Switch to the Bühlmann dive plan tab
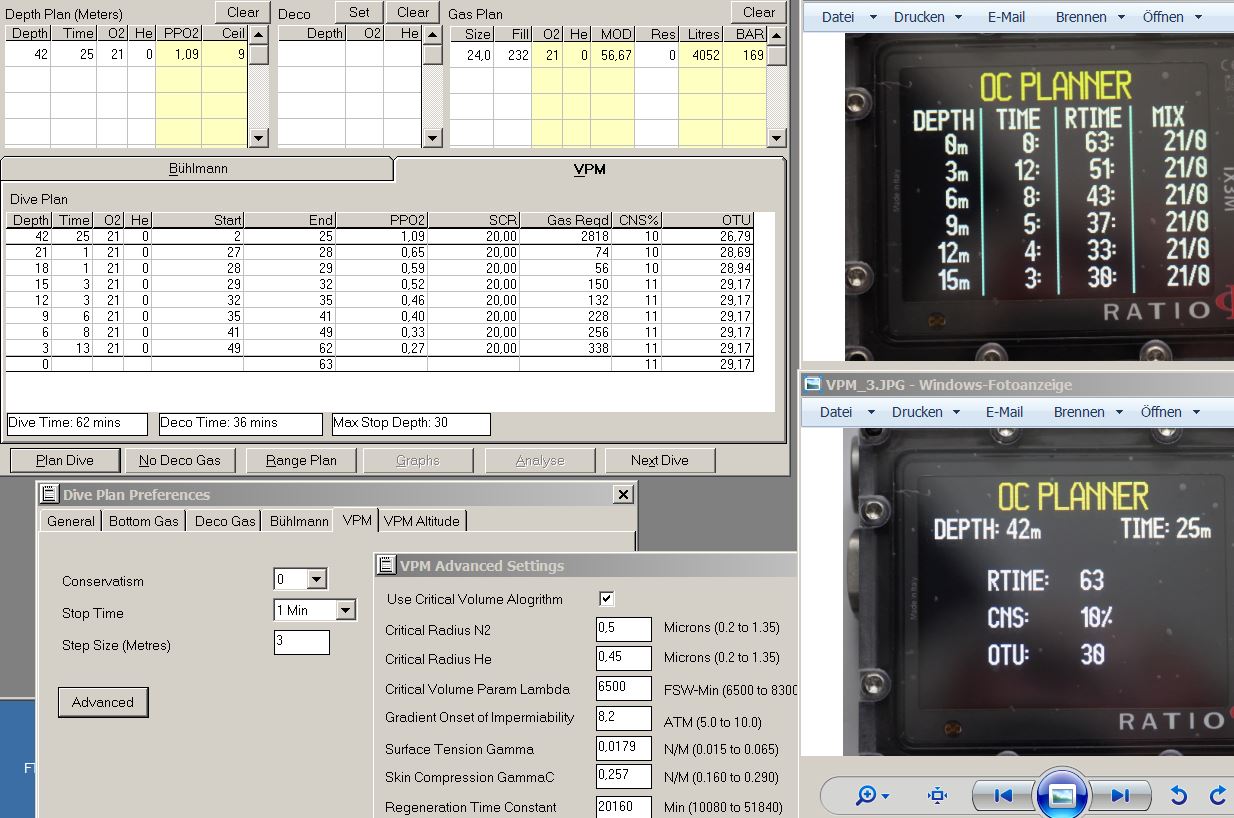Viewport: 1234px width, 818px height. (197, 169)
